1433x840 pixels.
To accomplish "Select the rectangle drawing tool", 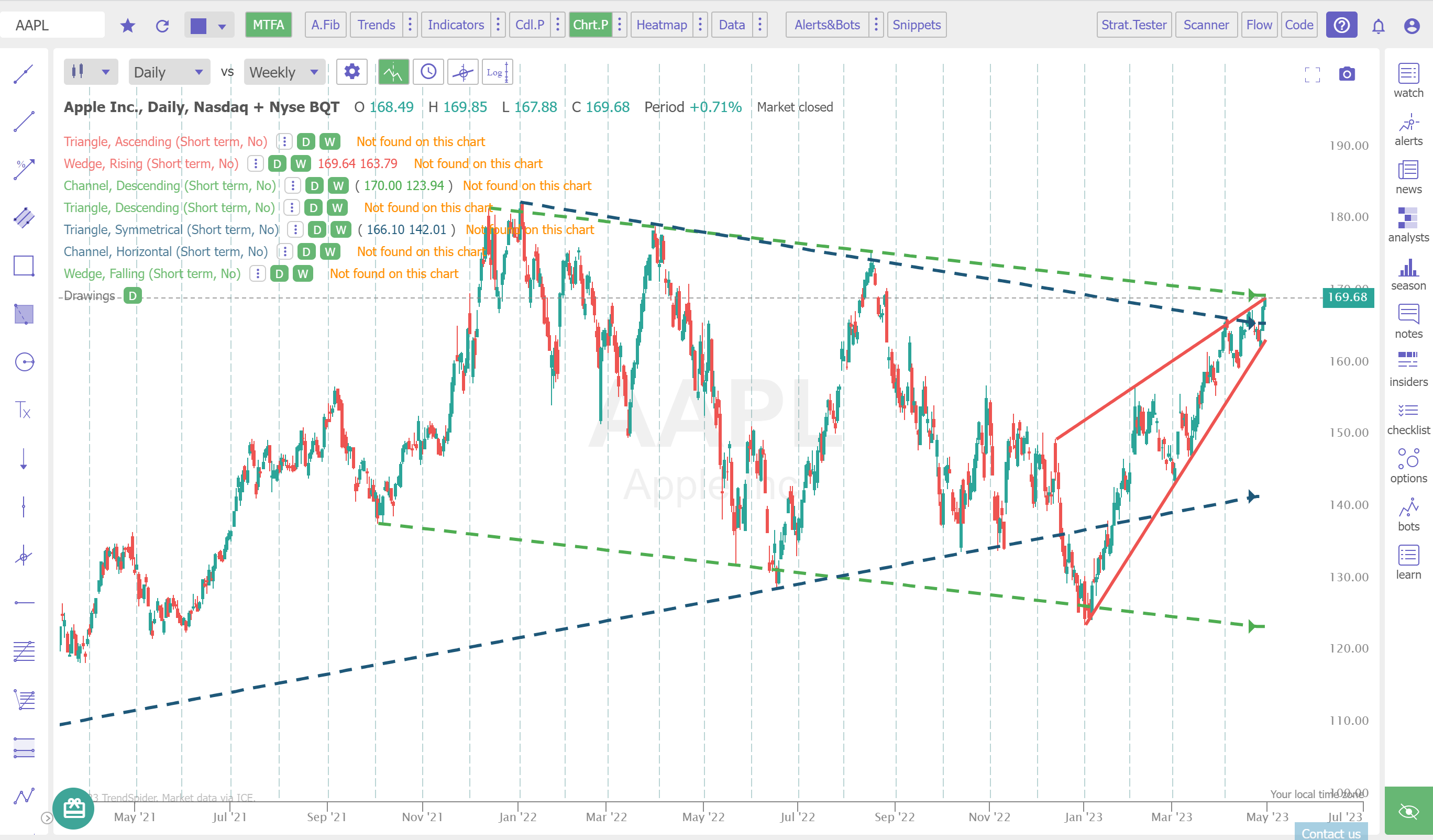I will click(x=24, y=266).
